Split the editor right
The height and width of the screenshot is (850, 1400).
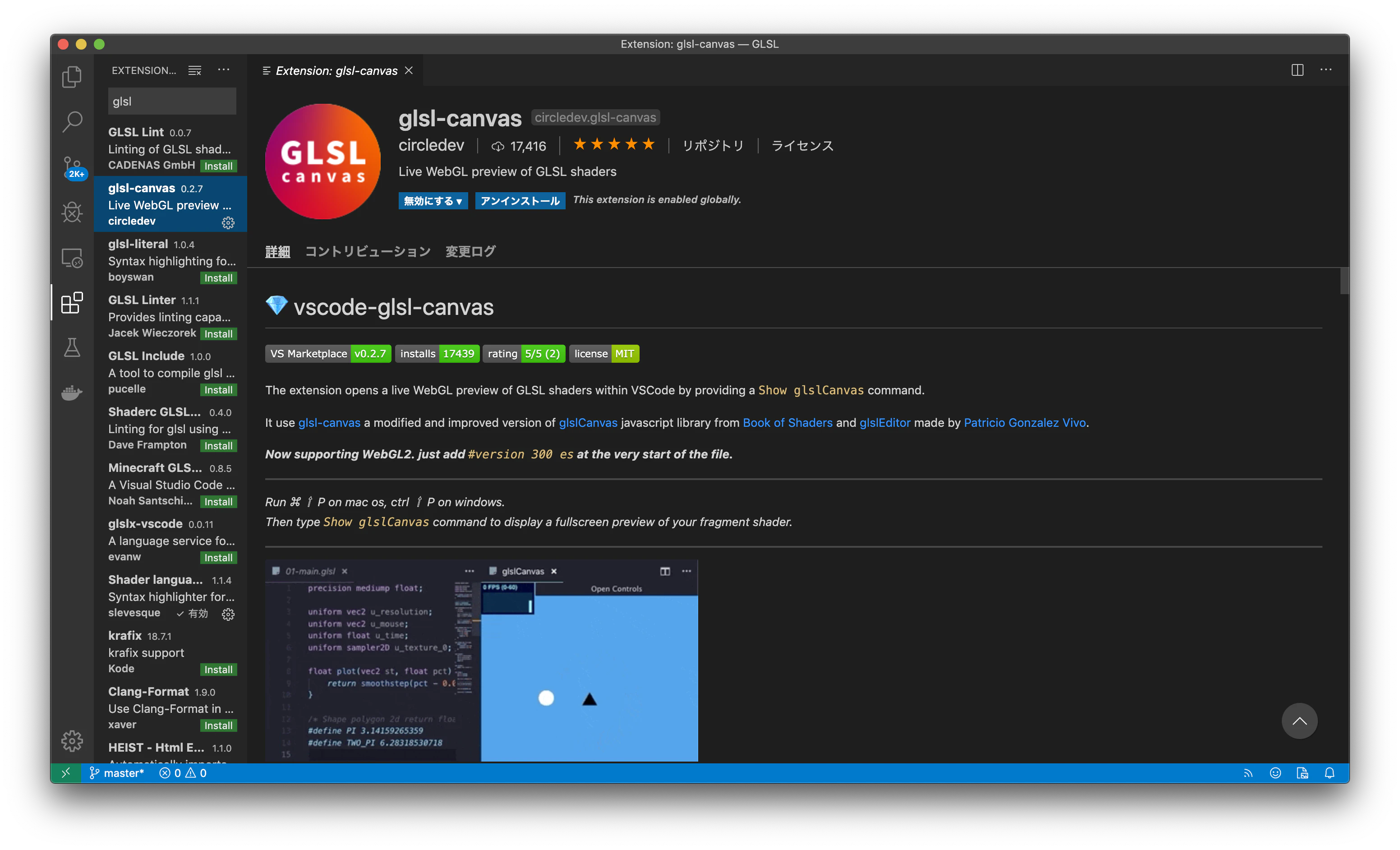pyautogui.click(x=1297, y=70)
